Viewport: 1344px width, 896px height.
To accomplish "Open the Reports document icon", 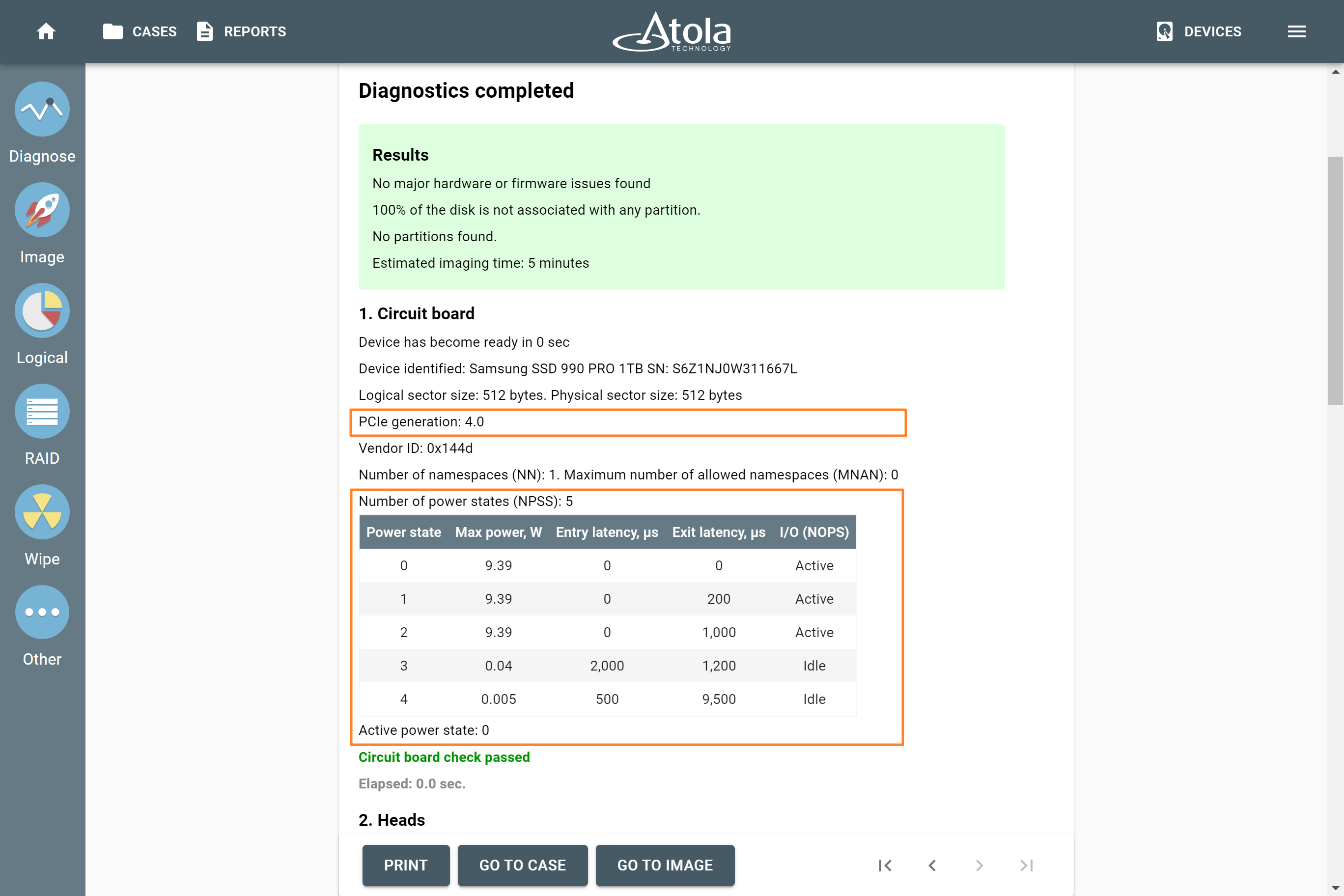I will (x=204, y=31).
